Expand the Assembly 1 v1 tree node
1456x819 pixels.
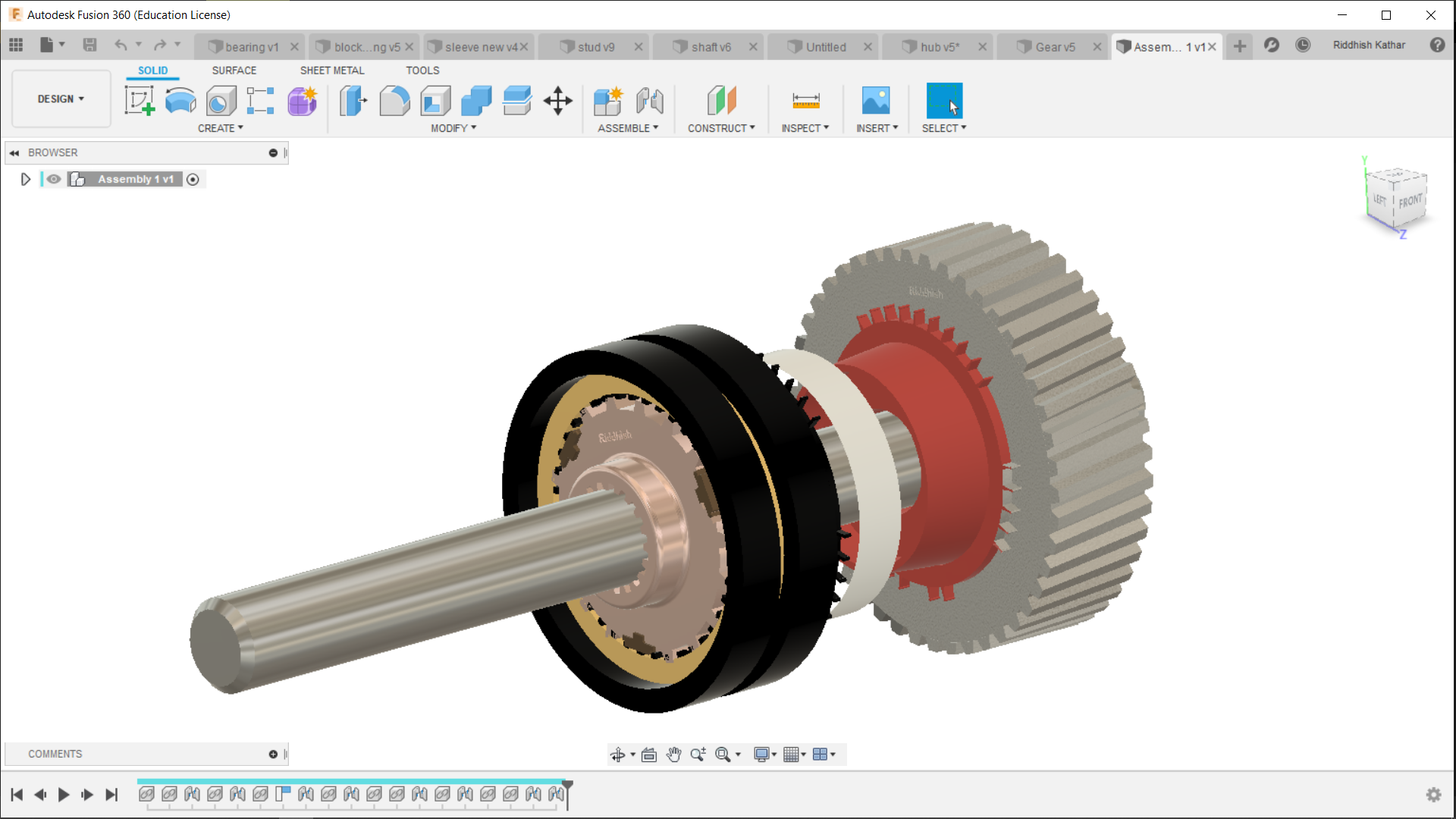coord(25,179)
